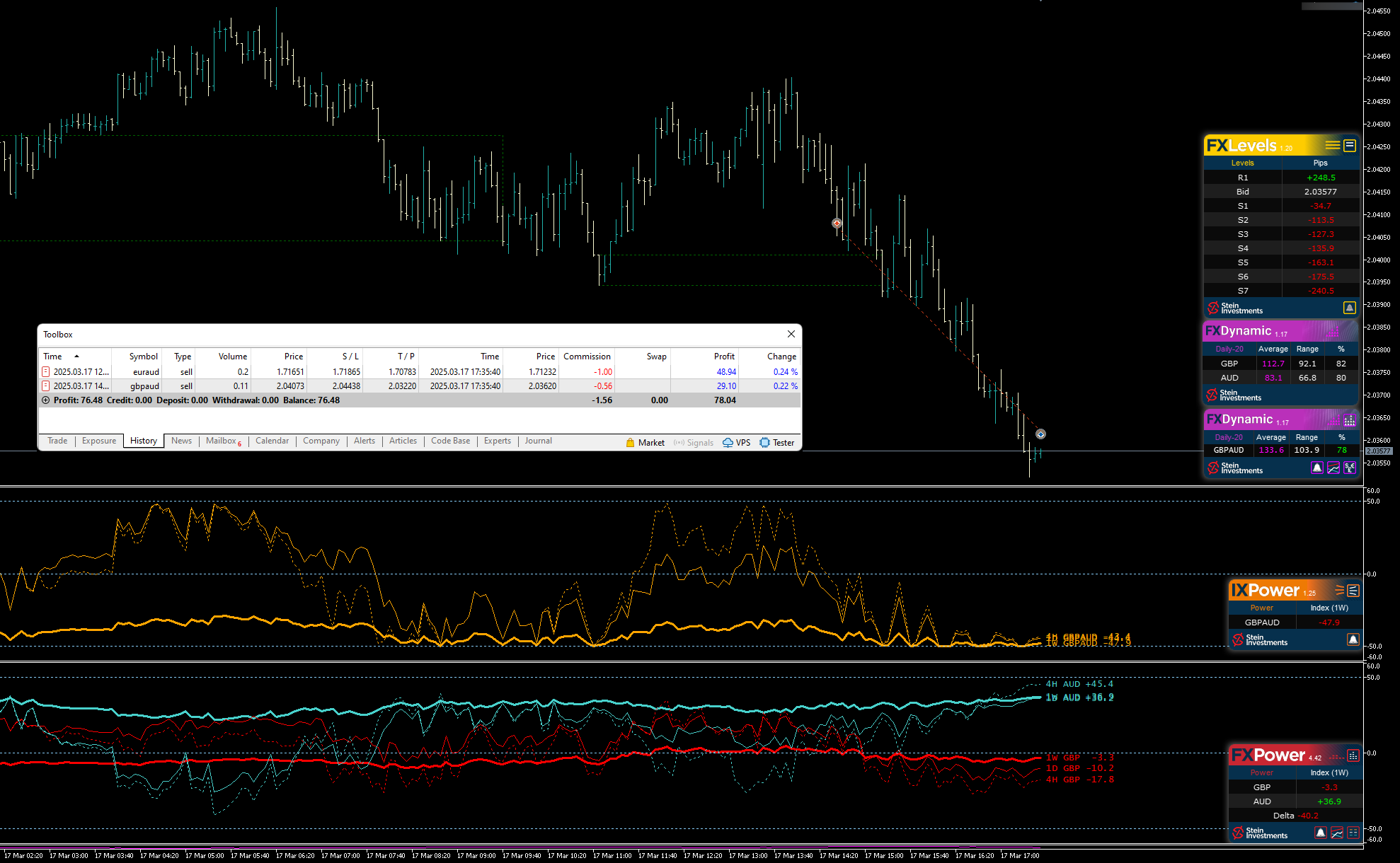Screen dimensions: 1400x863
Task: Click the FXPower grid view icon
Action: tap(1353, 833)
